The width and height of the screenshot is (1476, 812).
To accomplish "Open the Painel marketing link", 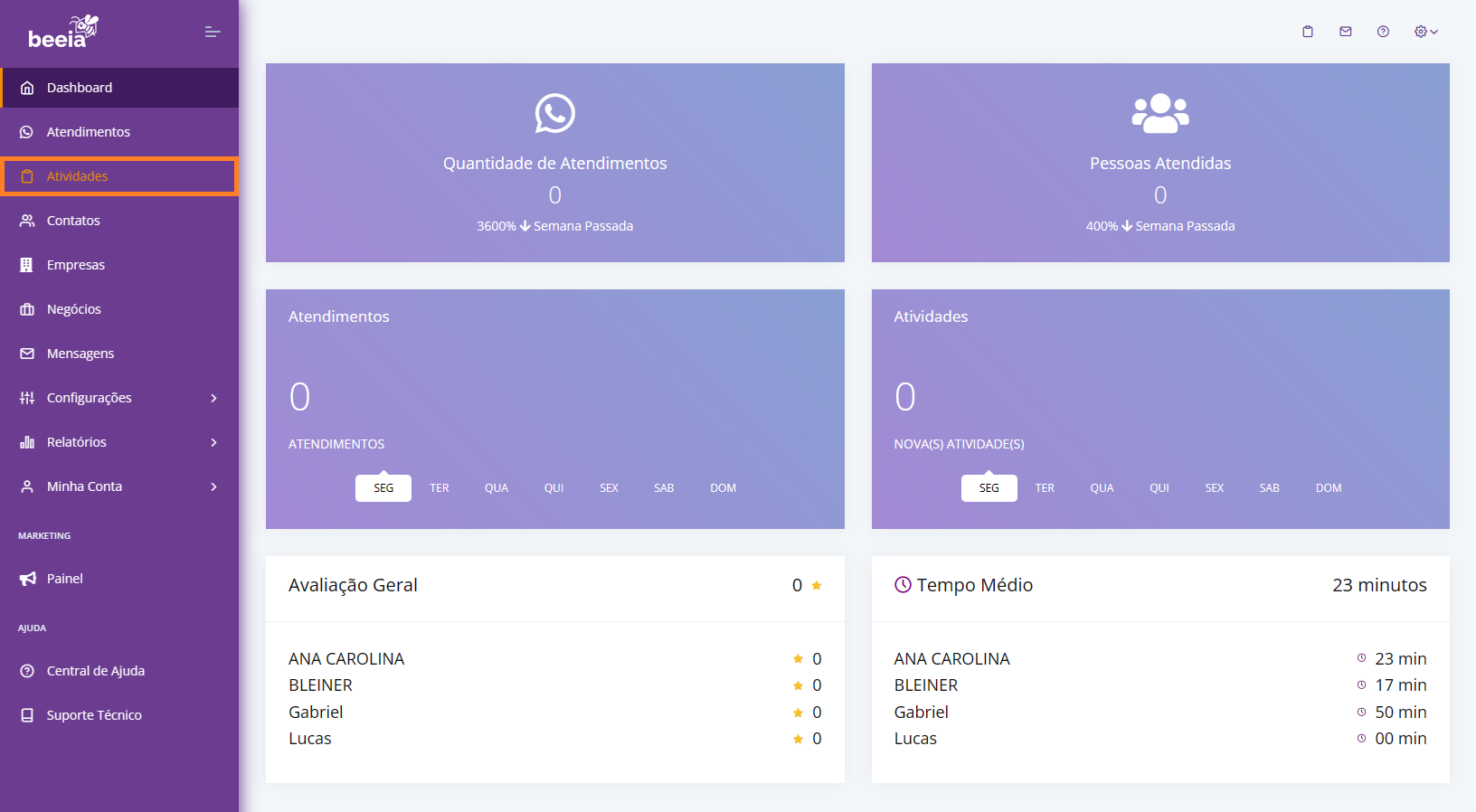I will [119, 579].
